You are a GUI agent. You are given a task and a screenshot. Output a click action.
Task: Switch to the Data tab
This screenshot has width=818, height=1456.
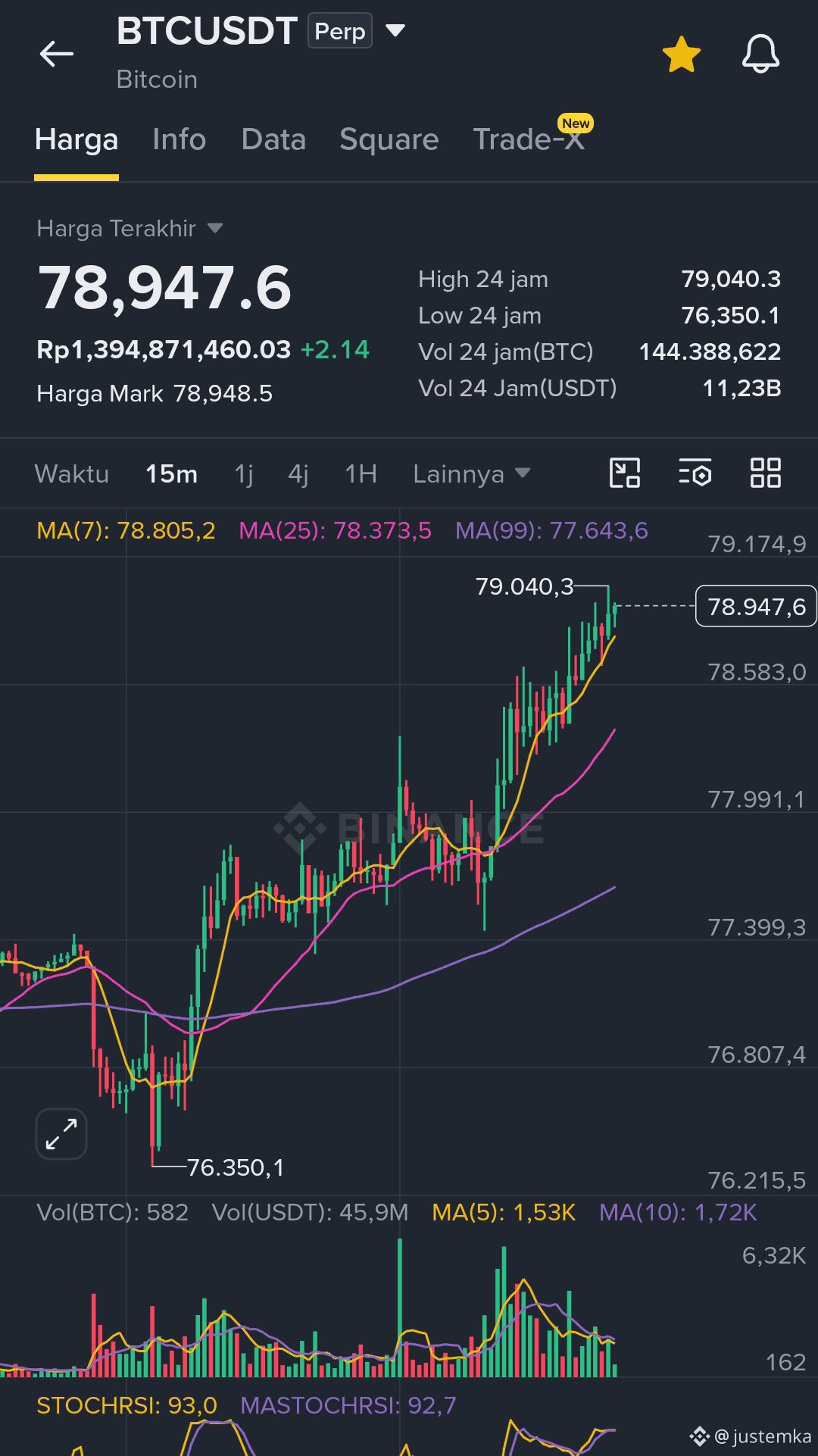[x=273, y=139]
